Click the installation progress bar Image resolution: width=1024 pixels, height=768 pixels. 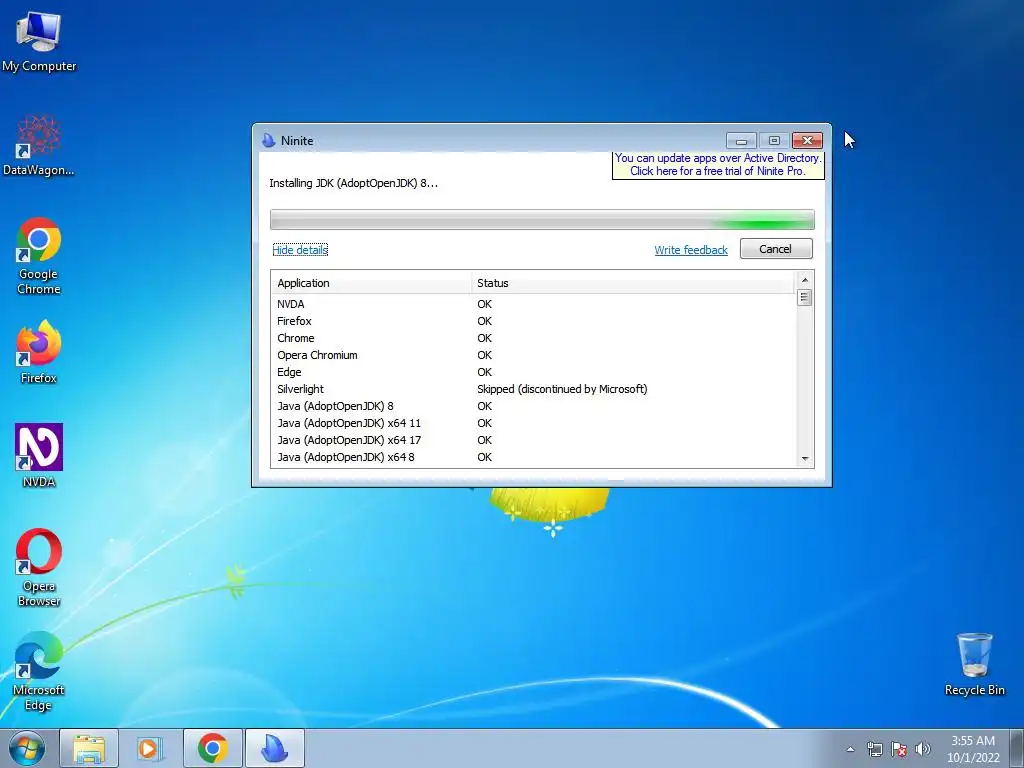(x=542, y=220)
